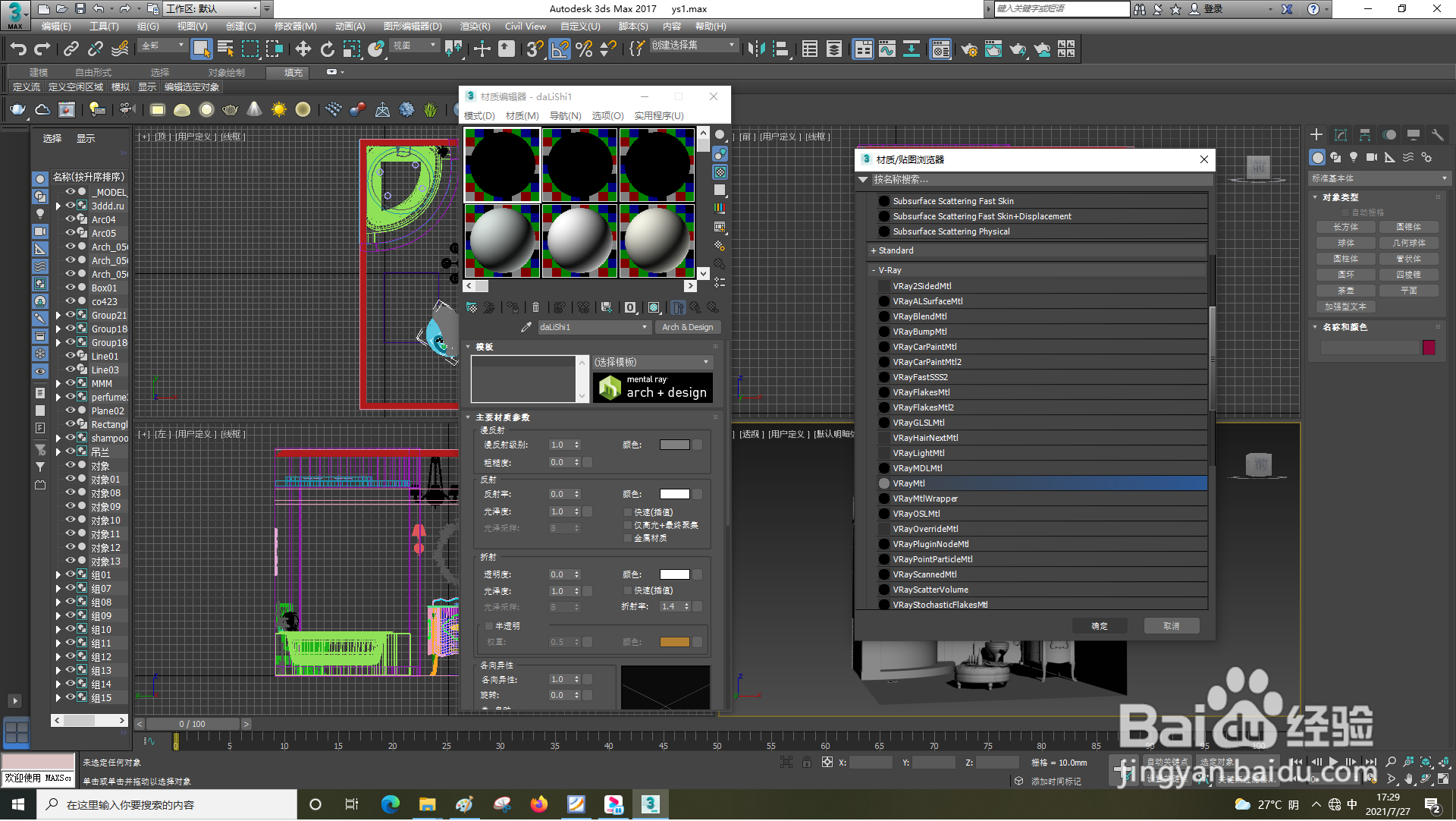Screen dimensions: 1456x821
Task: Open the Utilities wrench panel
Action: (x=1438, y=134)
